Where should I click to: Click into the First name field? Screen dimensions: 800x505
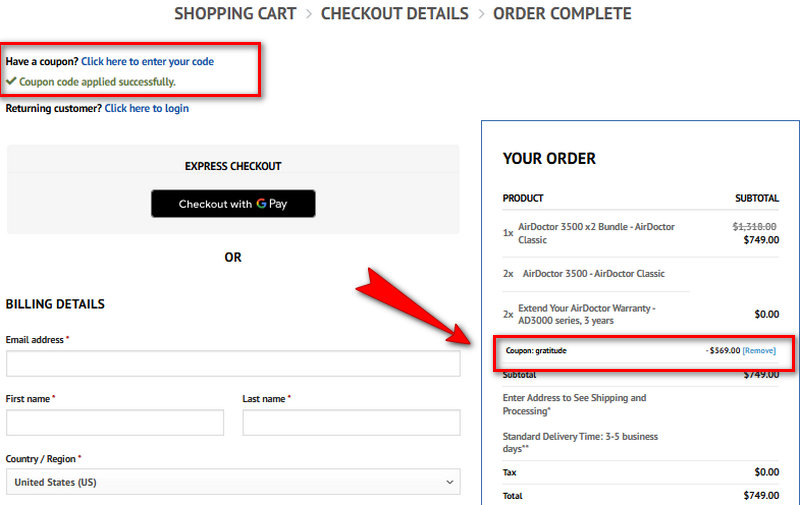[x=115, y=422]
